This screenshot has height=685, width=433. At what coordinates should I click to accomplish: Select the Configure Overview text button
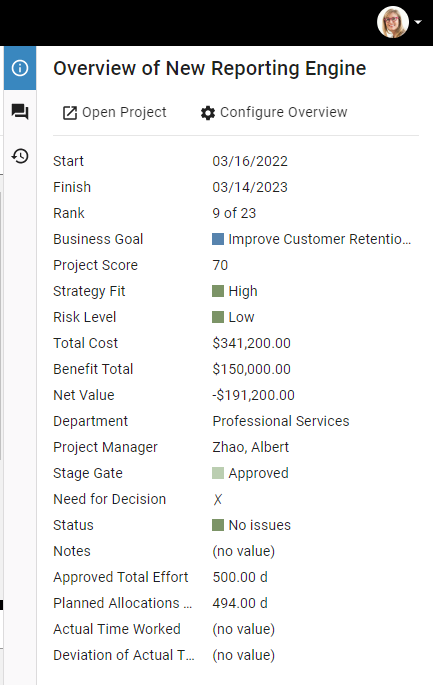click(284, 112)
